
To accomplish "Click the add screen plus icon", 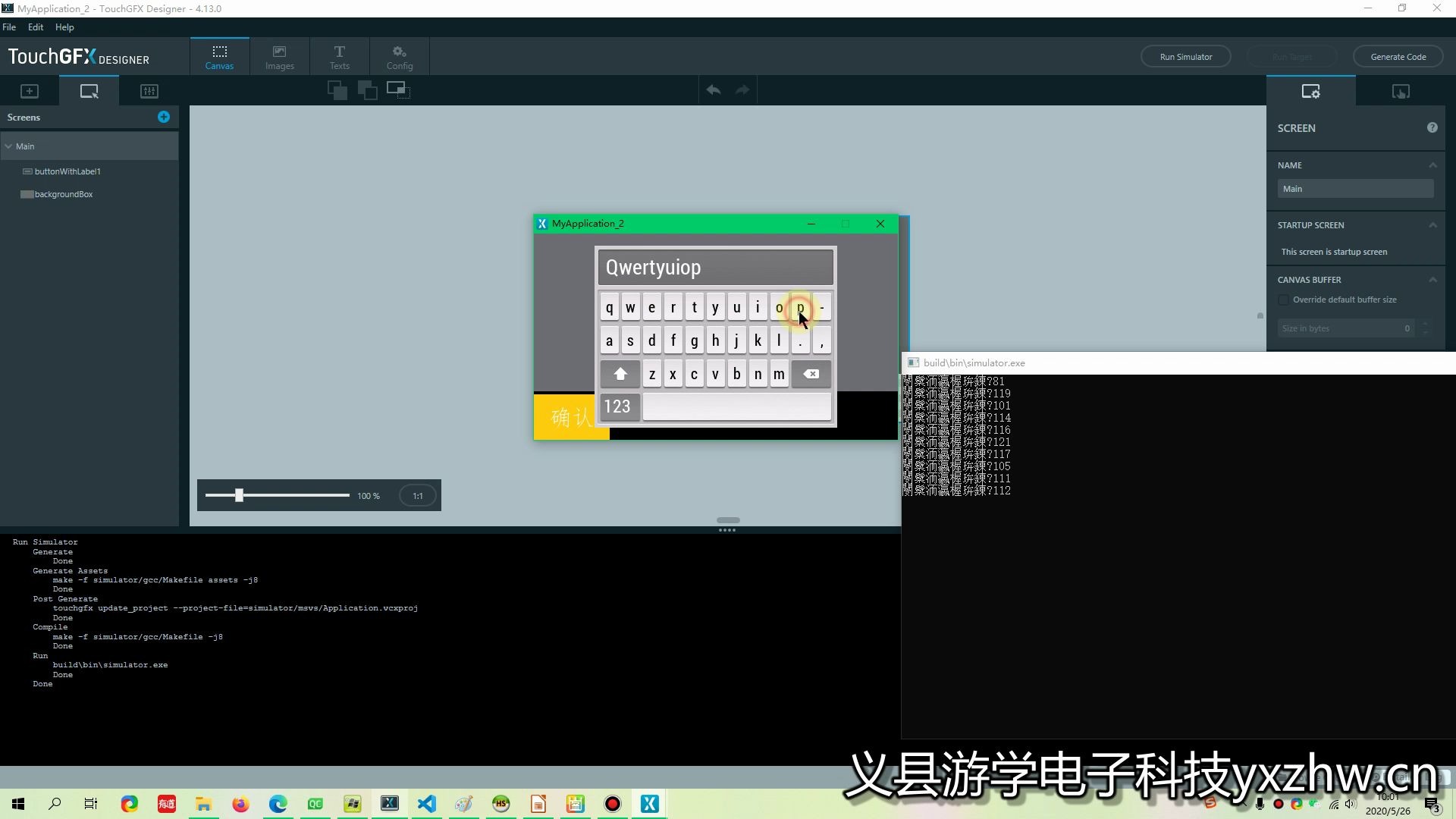I will pos(164,117).
